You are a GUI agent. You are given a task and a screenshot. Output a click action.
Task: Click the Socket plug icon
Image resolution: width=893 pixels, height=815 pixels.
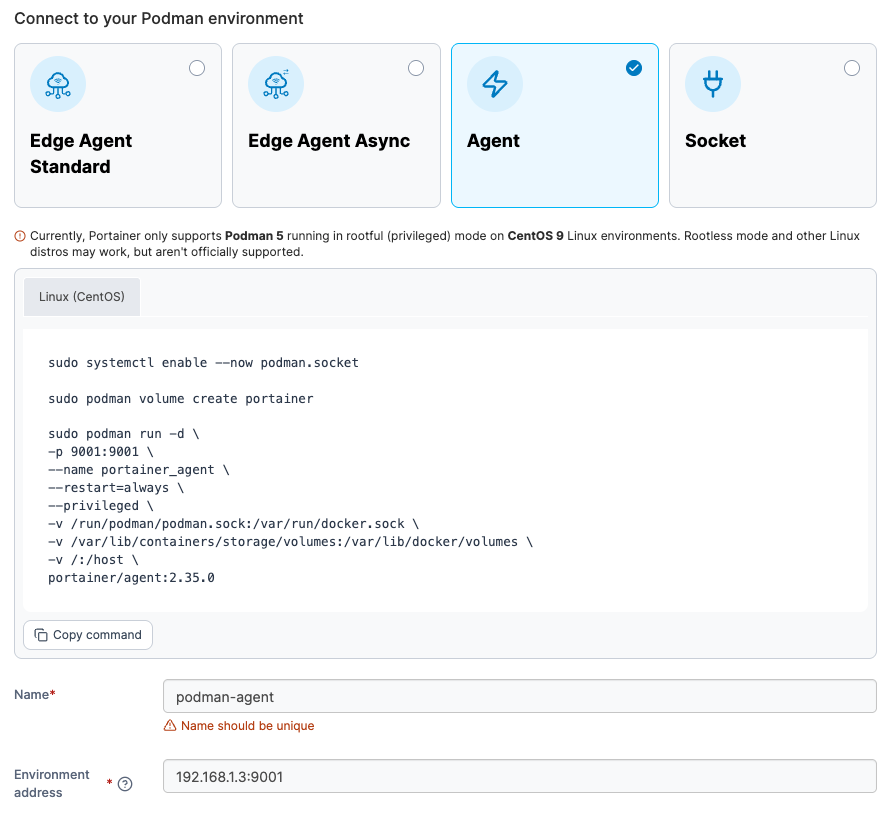713,84
